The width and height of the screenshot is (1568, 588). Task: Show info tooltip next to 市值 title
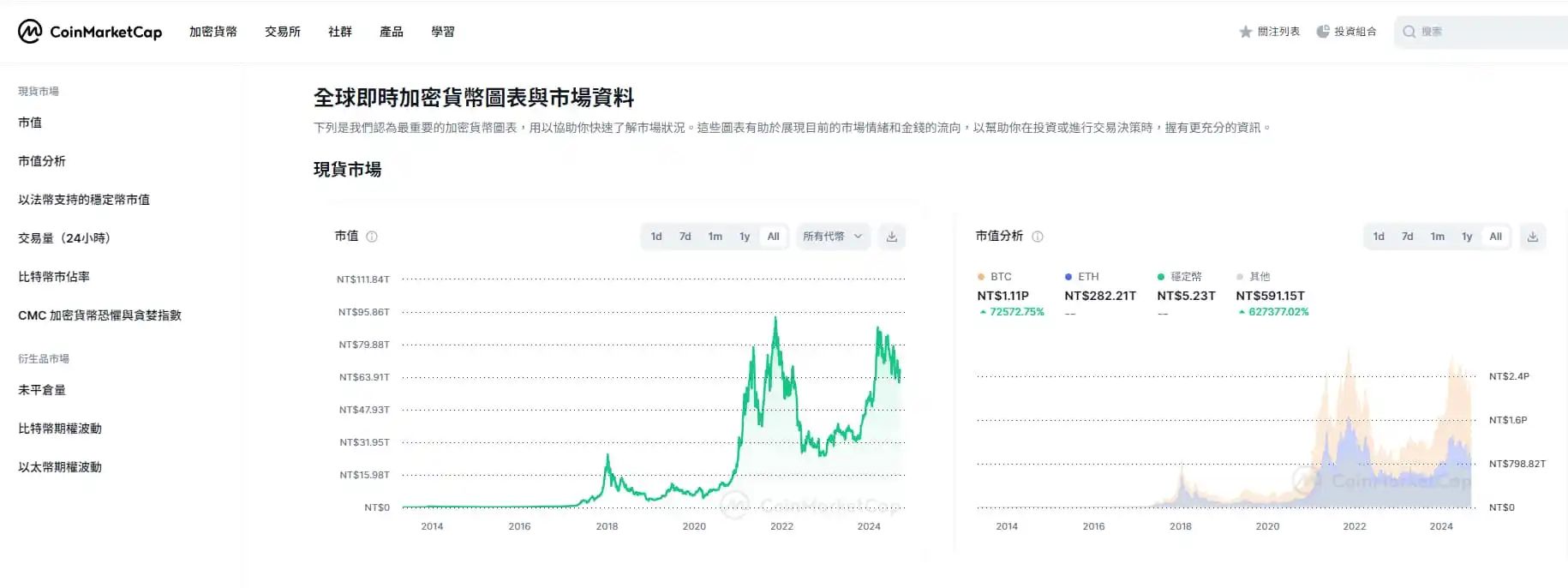tap(372, 237)
